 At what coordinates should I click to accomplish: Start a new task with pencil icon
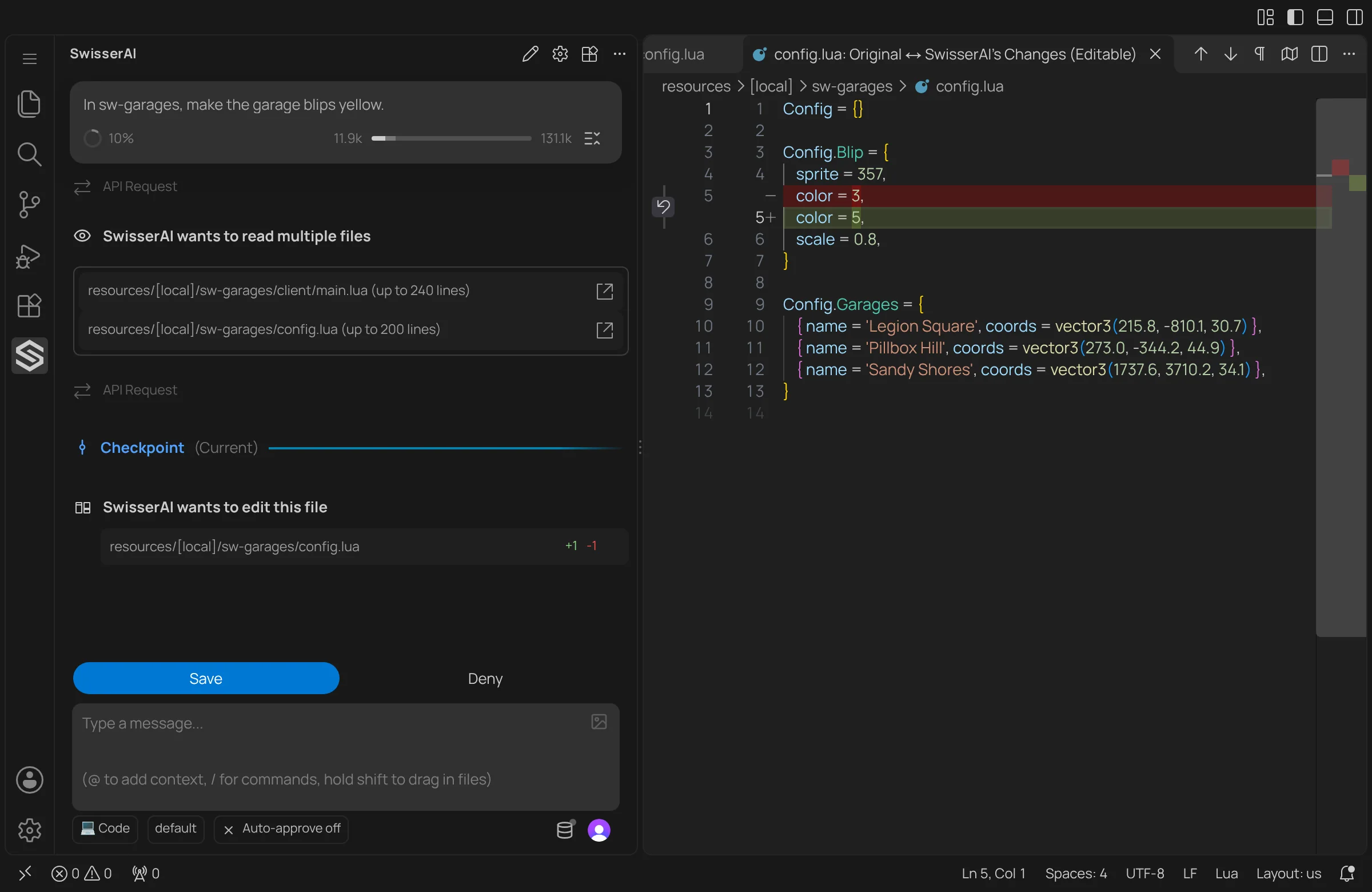tap(531, 54)
